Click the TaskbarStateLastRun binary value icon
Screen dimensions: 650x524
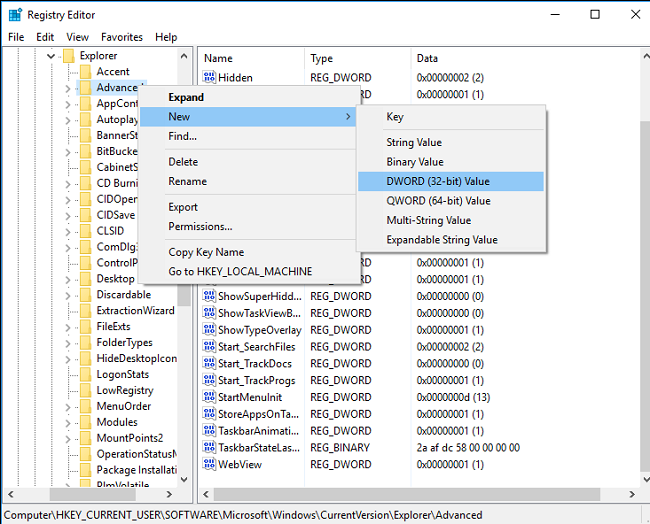pos(210,448)
